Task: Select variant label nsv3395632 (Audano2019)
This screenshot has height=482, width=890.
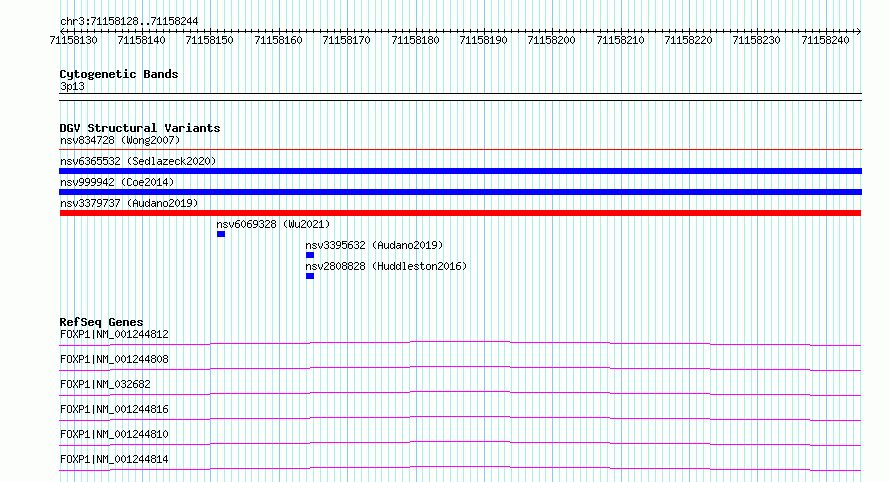Action: pos(374,245)
